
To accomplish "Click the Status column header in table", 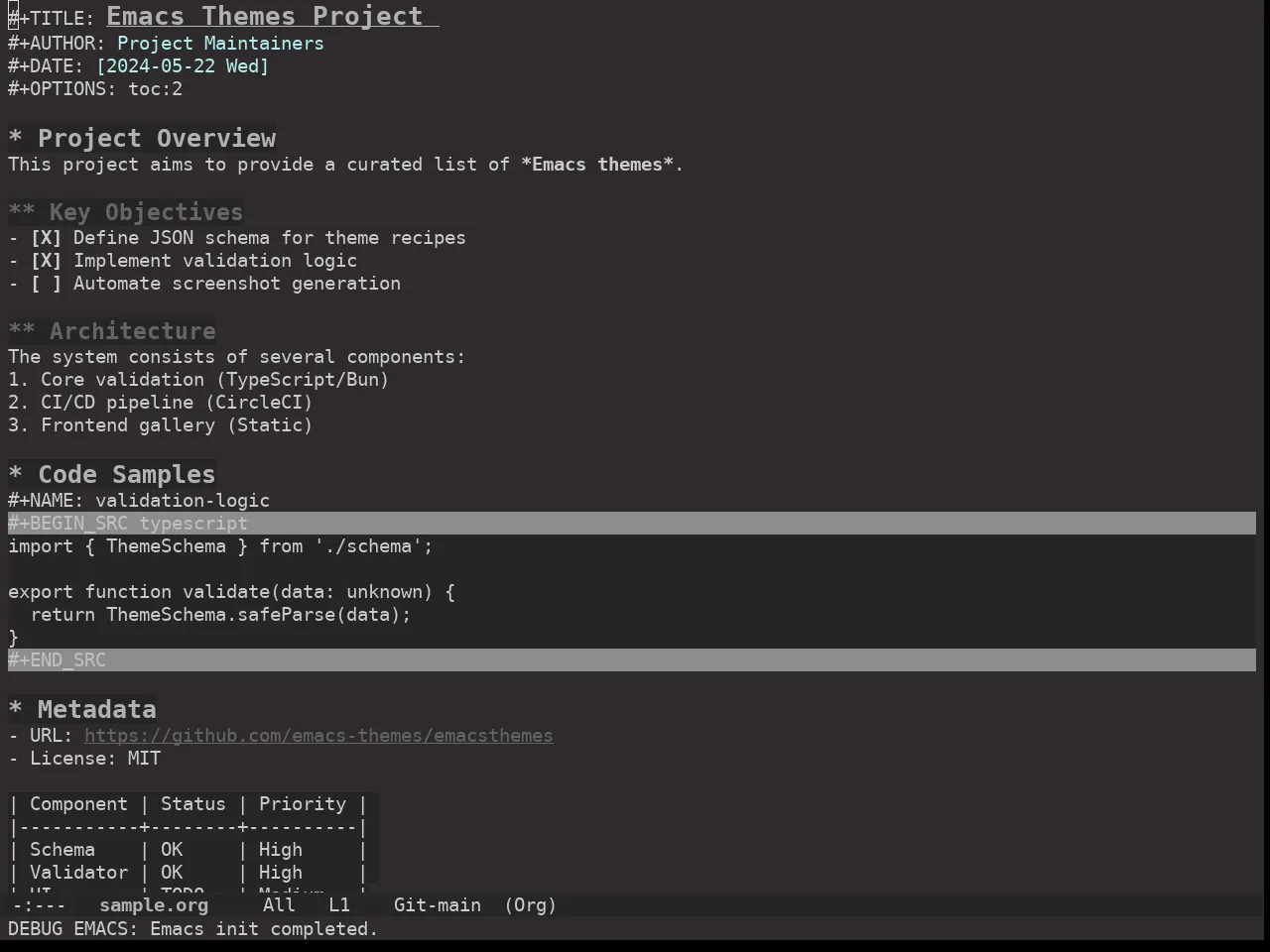I will (x=193, y=804).
